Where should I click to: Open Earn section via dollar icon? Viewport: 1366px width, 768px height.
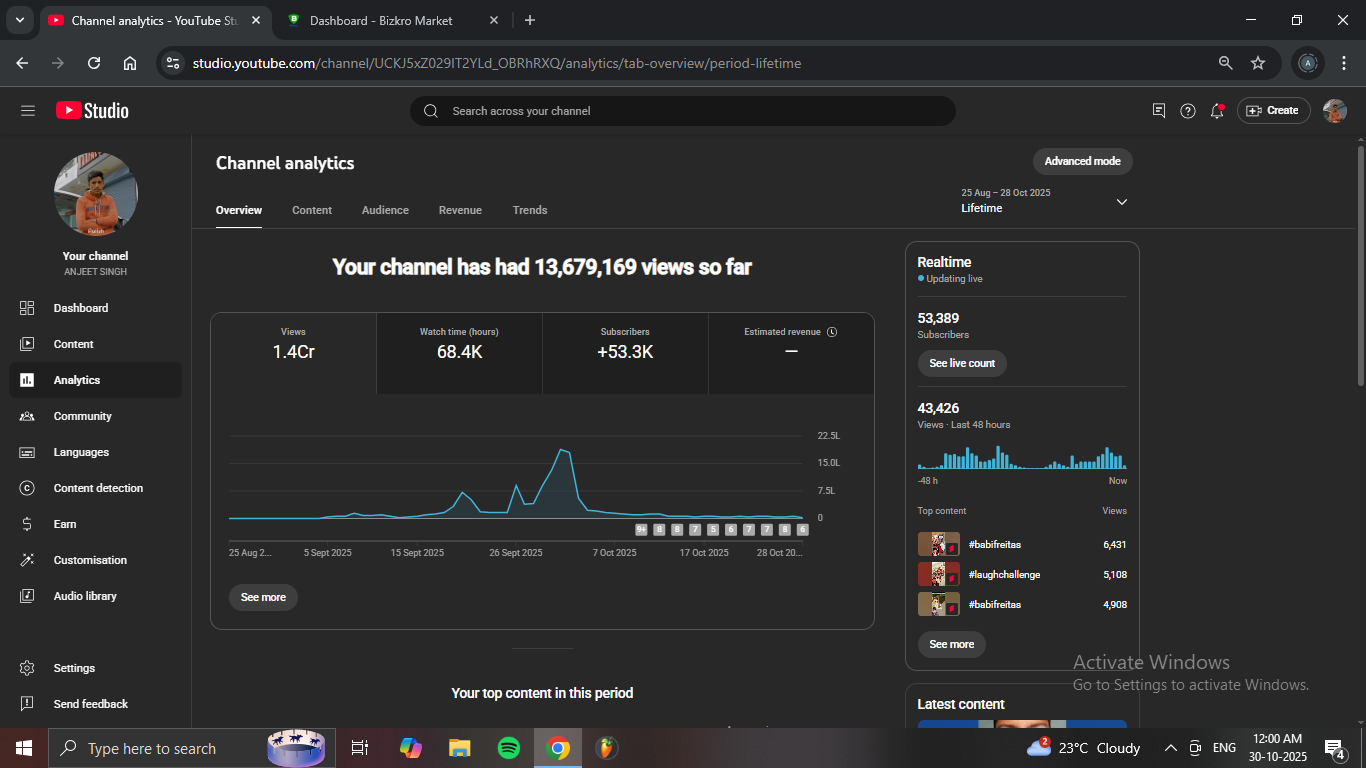[27, 524]
